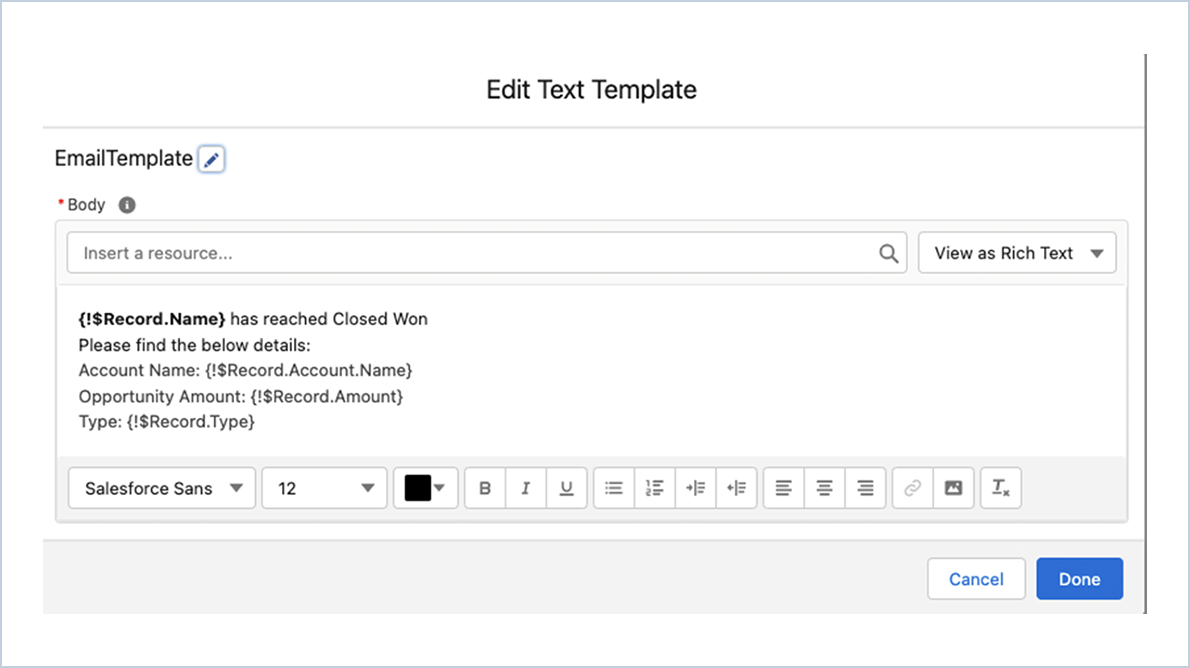Open the Salesforce Sans font dropdown
The height and width of the screenshot is (668, 1190).
click(161, 488)
